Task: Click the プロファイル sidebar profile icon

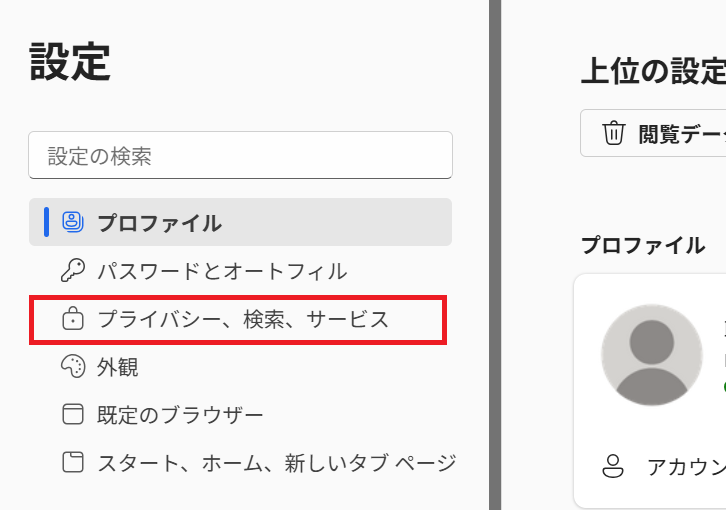Action: click(73, 222)
